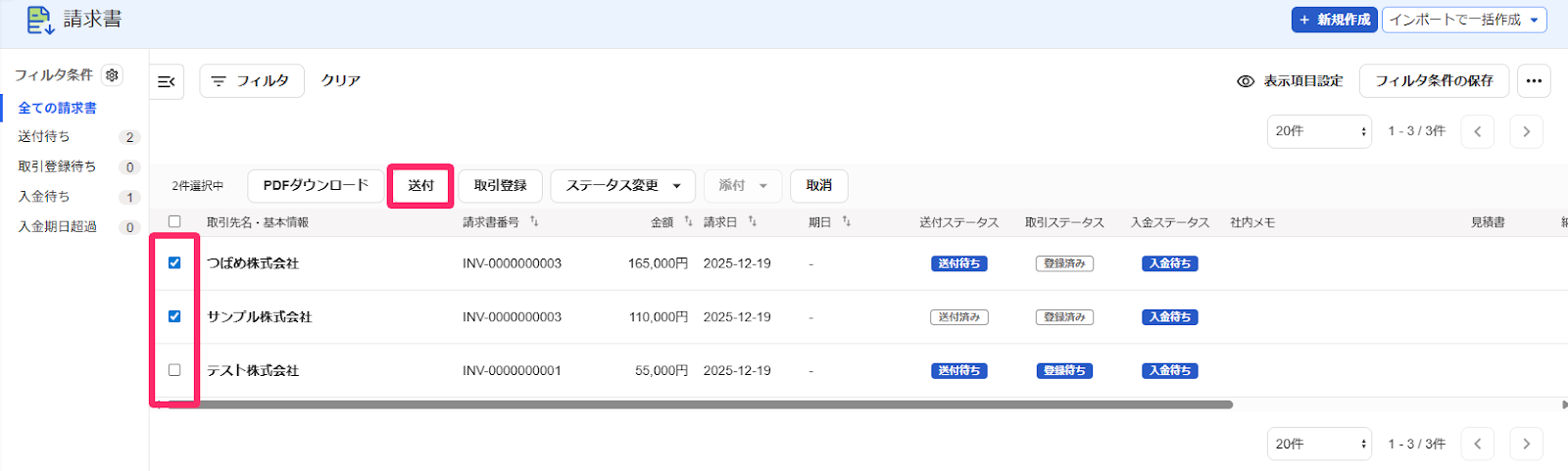Select 送付待ち filter in sidebar
This screenshot has height=471, width=1568.
44,137
